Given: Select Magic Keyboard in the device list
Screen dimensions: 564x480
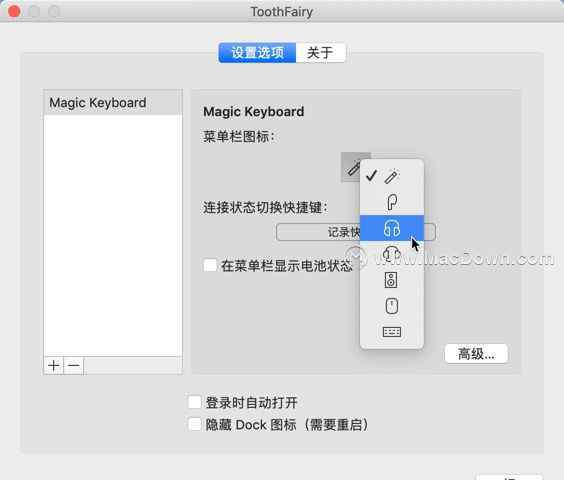Looking at the screenshot, I should 113,103.
